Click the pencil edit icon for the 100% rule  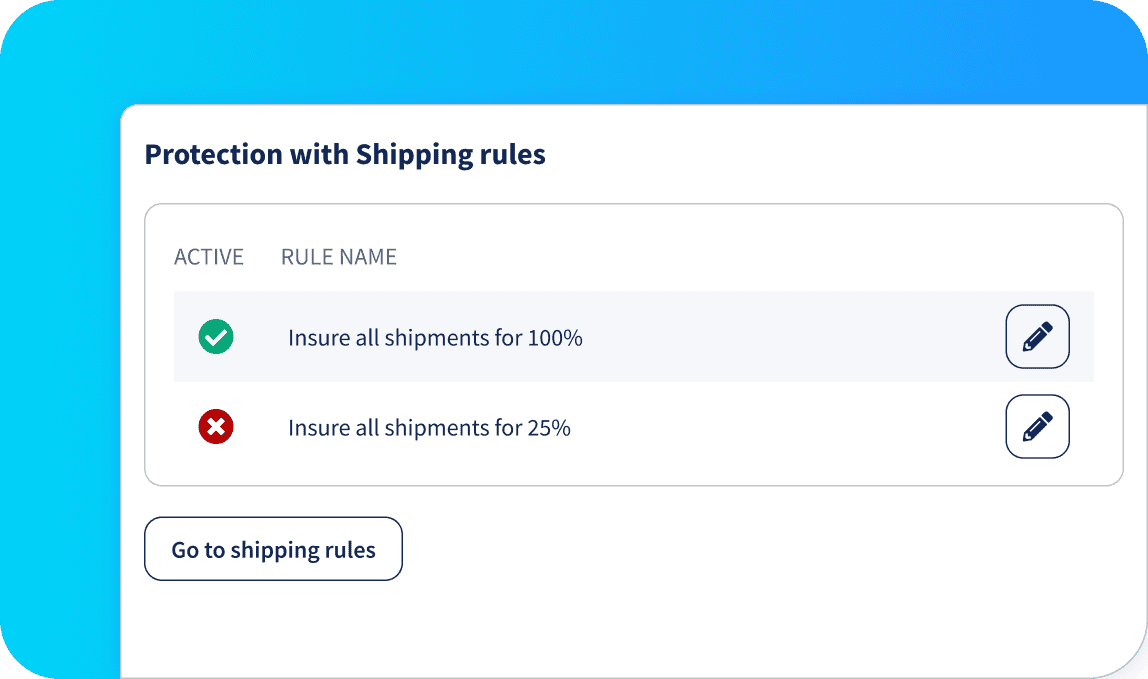click(1037, 337)
